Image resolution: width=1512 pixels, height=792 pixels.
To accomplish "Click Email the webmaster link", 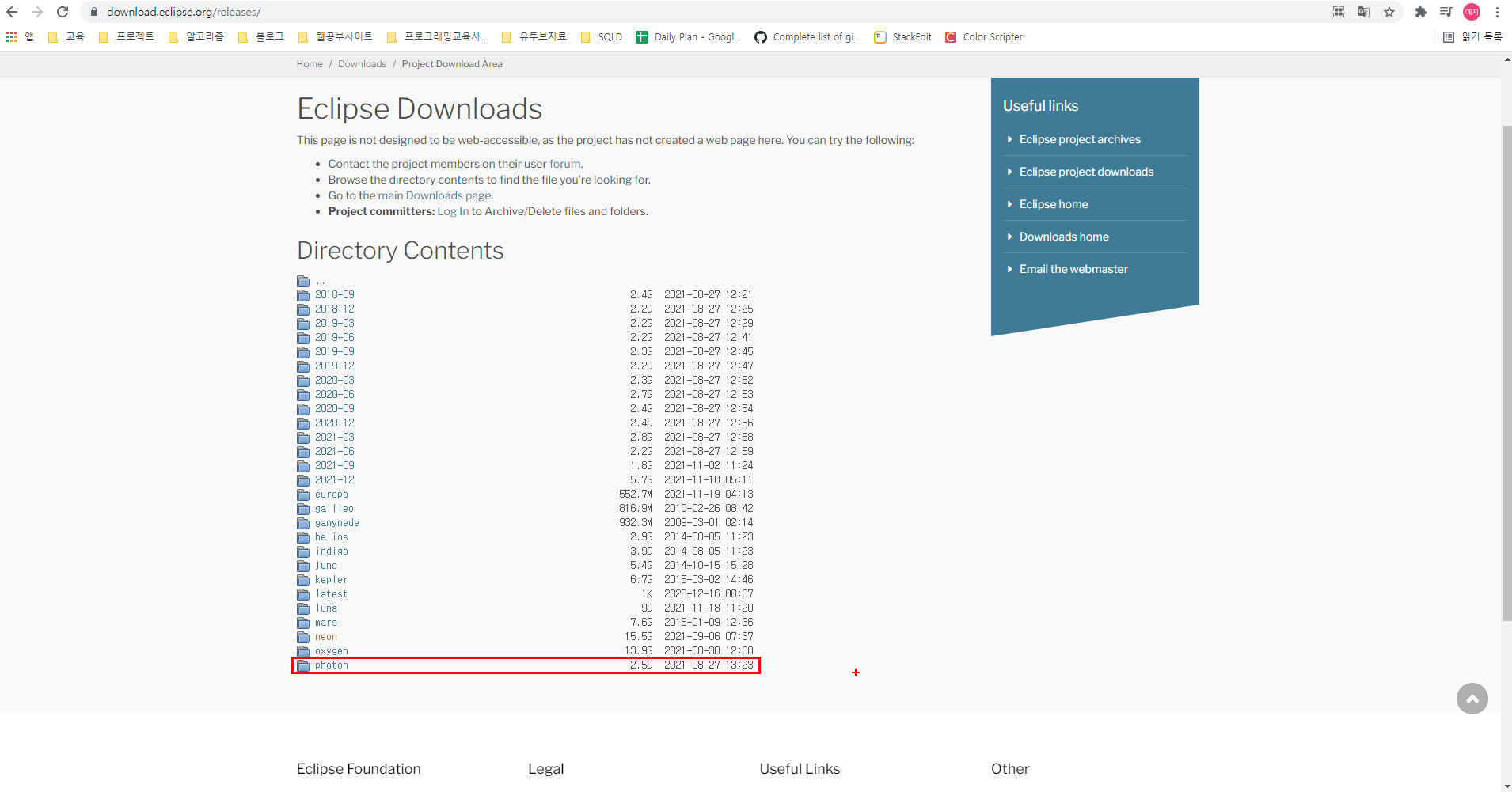I will [1073, 269].
